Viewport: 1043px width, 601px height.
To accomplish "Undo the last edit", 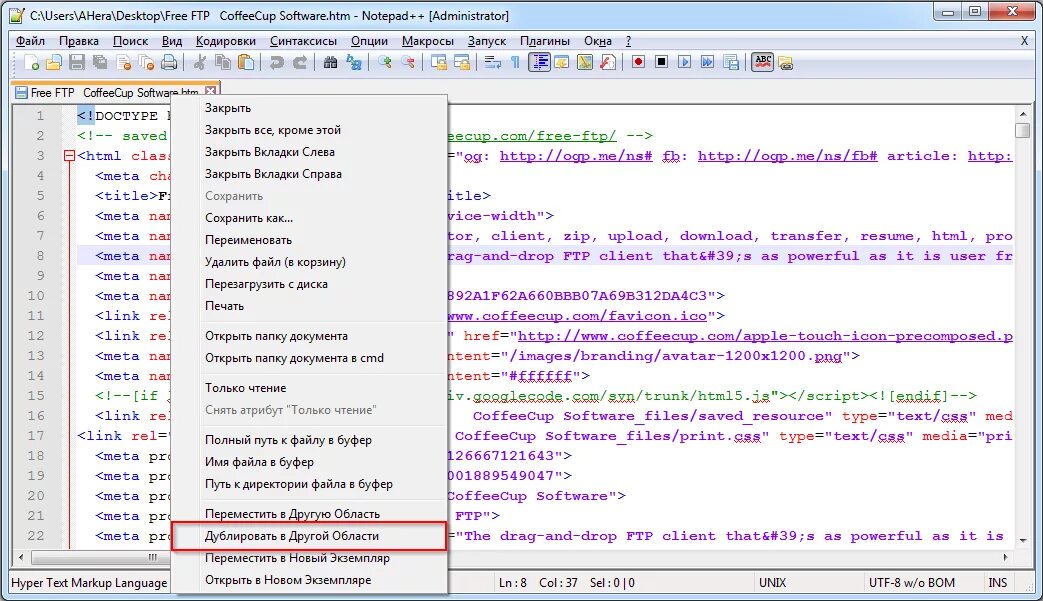I will [276, 62].
